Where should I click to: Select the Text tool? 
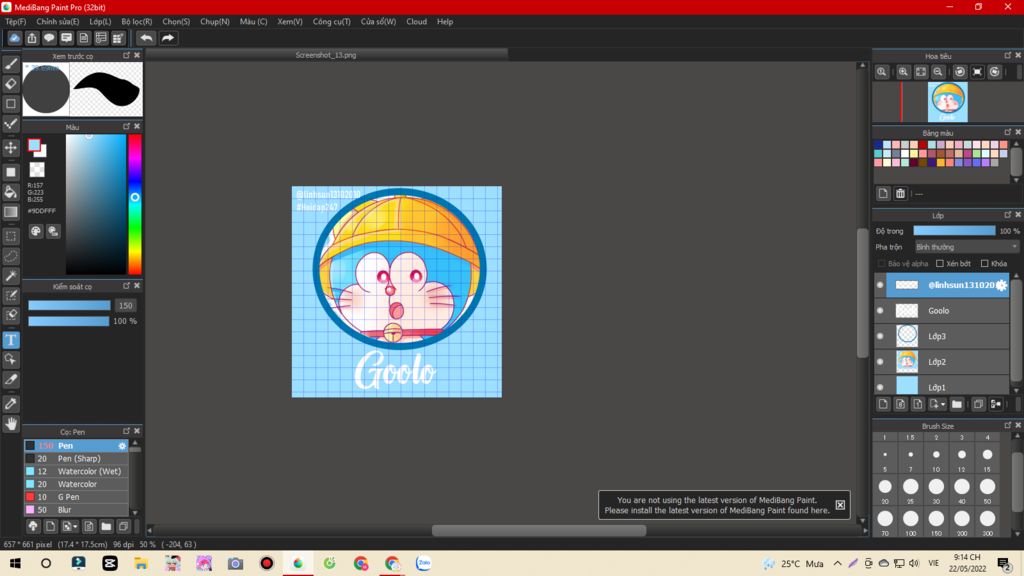pyautogui.click(x=11, y=340)
